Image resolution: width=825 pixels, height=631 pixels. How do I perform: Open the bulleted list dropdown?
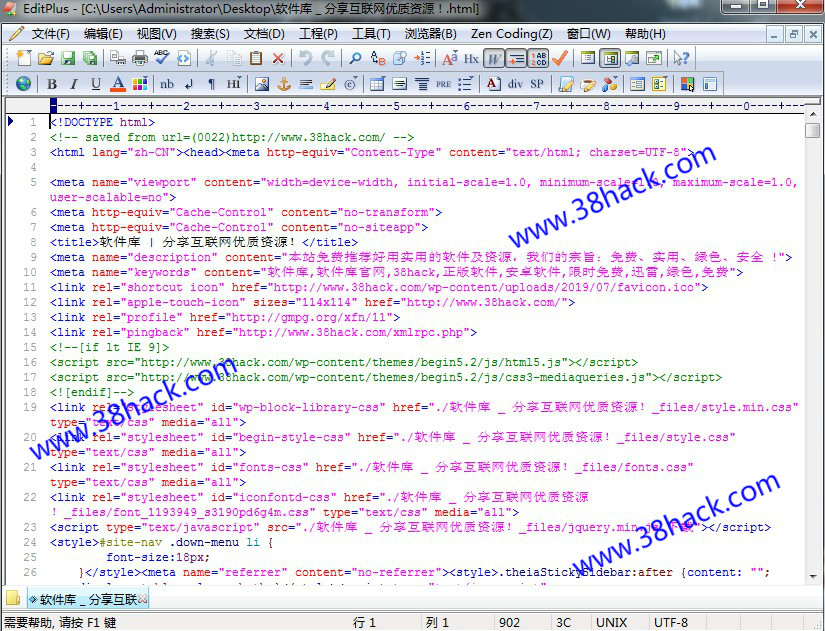pos(465,84)
